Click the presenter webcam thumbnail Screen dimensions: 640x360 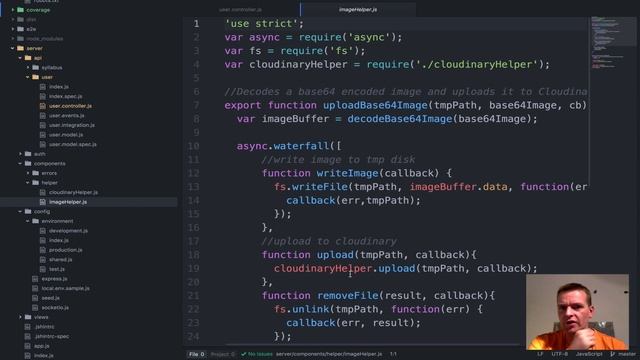click(x=577, y=312)
